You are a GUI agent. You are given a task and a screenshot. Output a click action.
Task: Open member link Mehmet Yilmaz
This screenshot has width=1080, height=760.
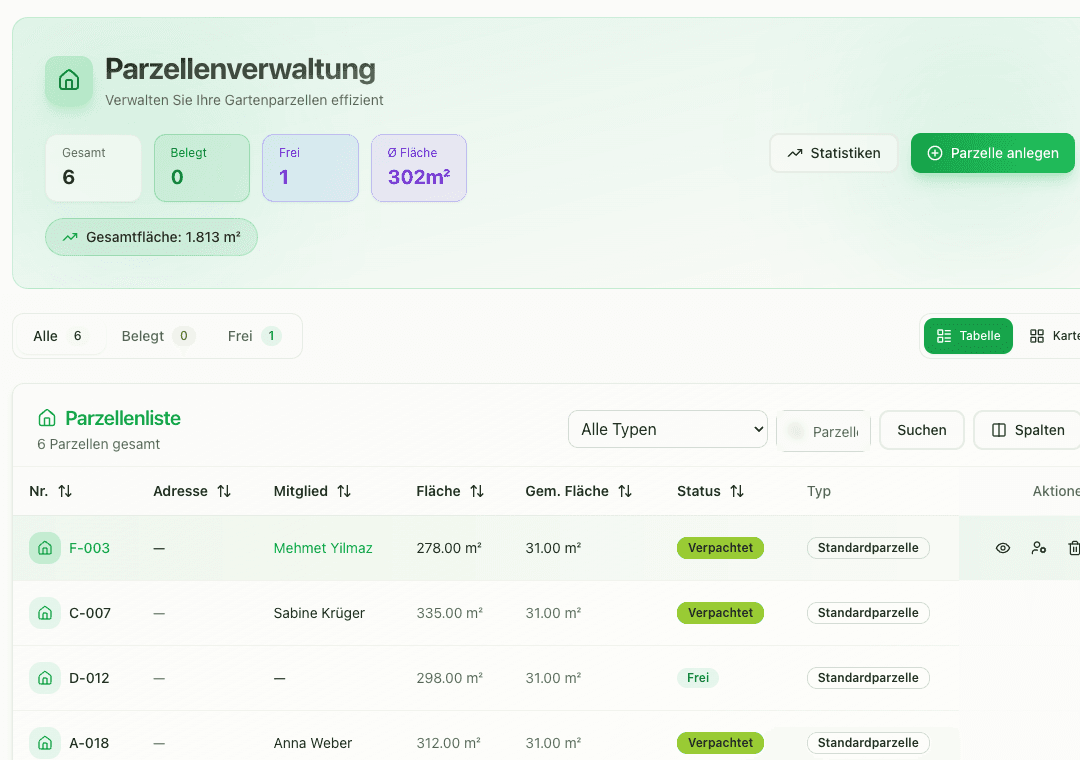323,548
